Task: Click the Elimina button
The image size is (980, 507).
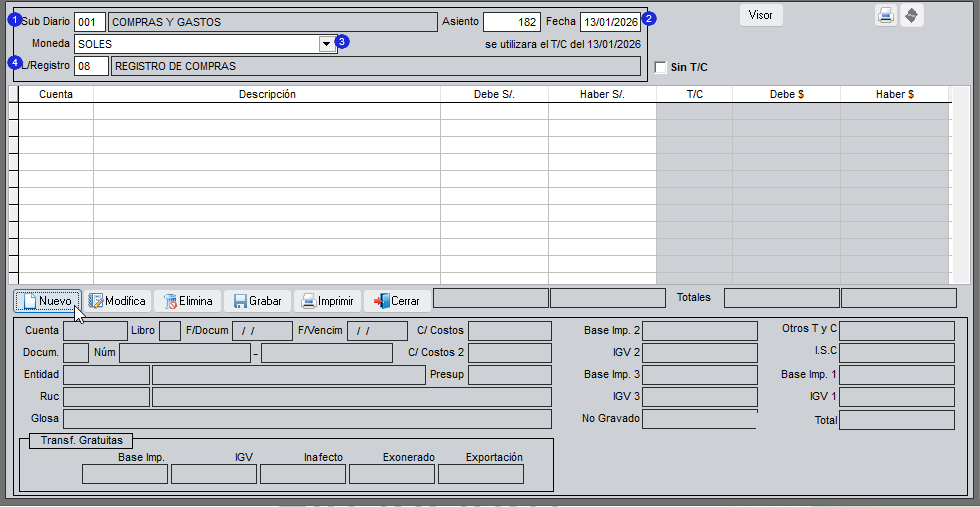Action: pos(188,301)
